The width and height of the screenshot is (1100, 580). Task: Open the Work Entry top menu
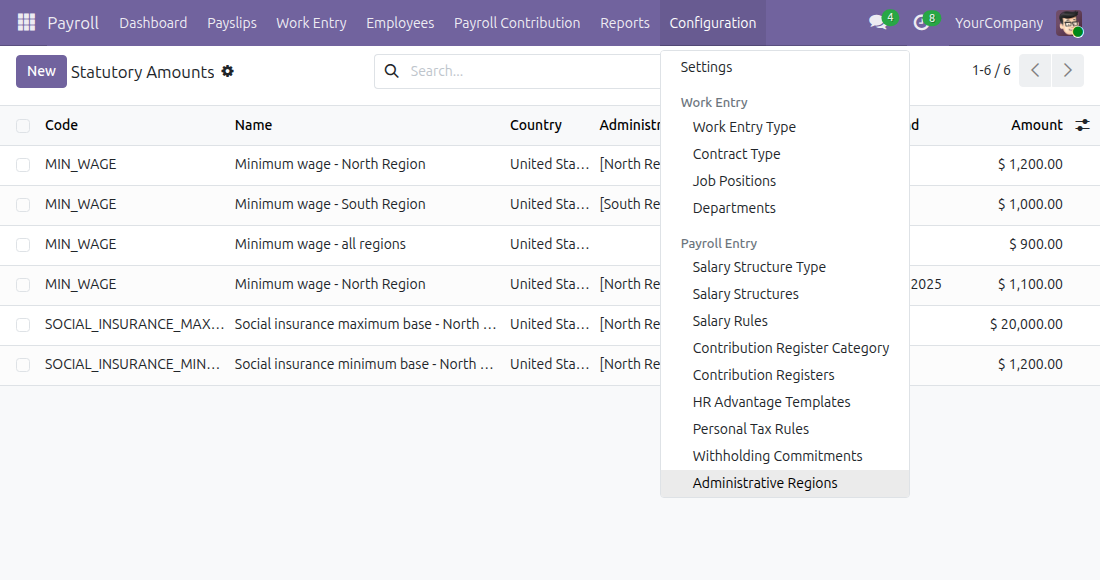(x=311, y=22)
